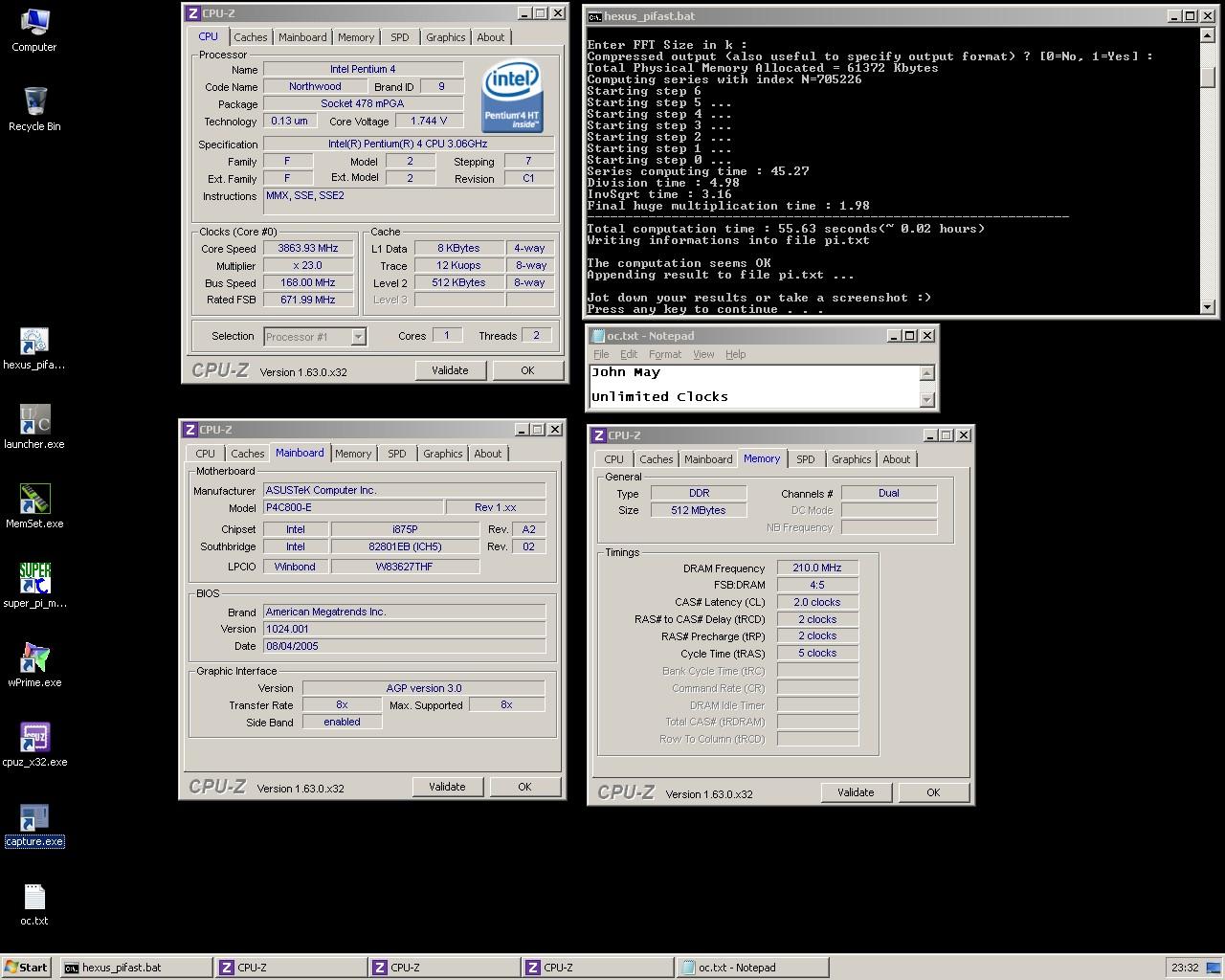This screenshot has height=980, width=1225.
Task: Open the Start menu
Action: click(x=26, y=968)
